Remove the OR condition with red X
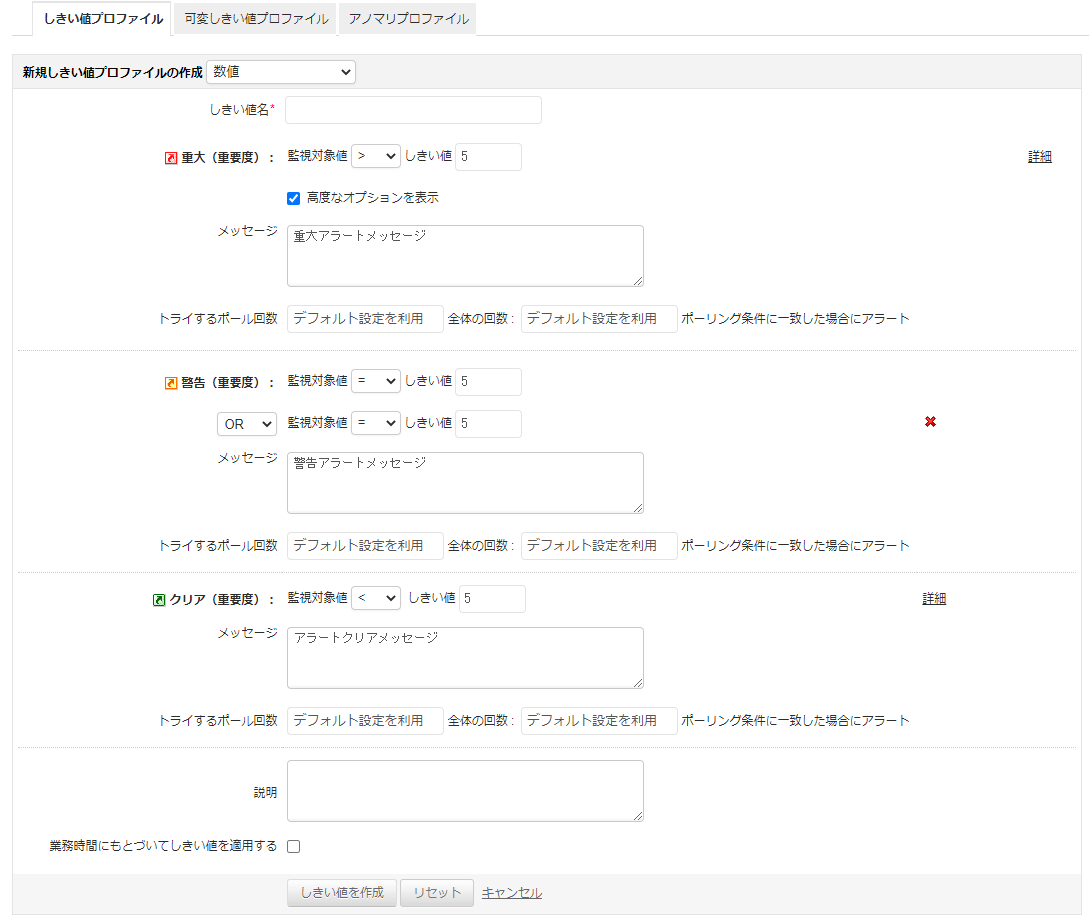This screenshot has height=916, width=1089. pos(930,422)
